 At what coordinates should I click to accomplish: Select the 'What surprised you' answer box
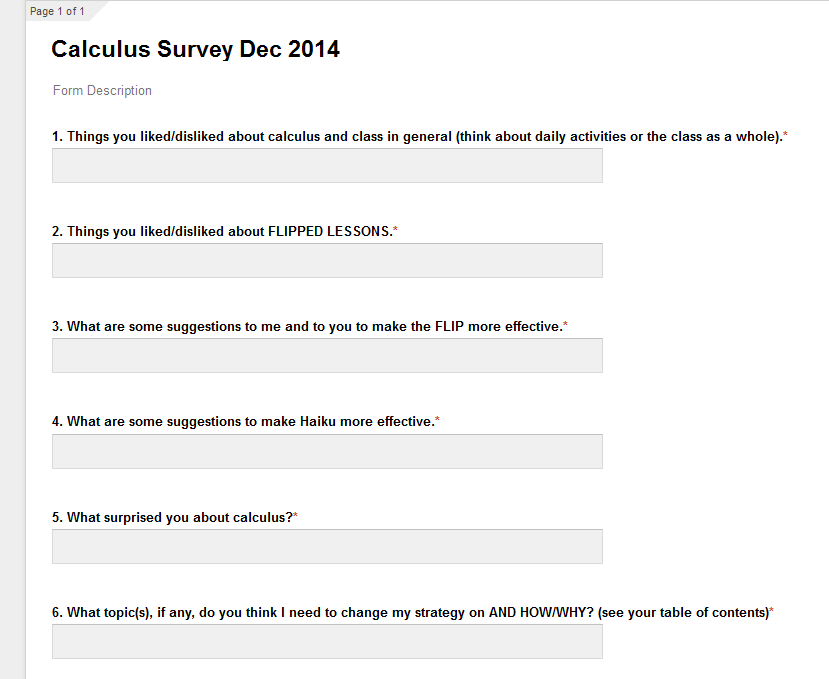click(327, 546)
